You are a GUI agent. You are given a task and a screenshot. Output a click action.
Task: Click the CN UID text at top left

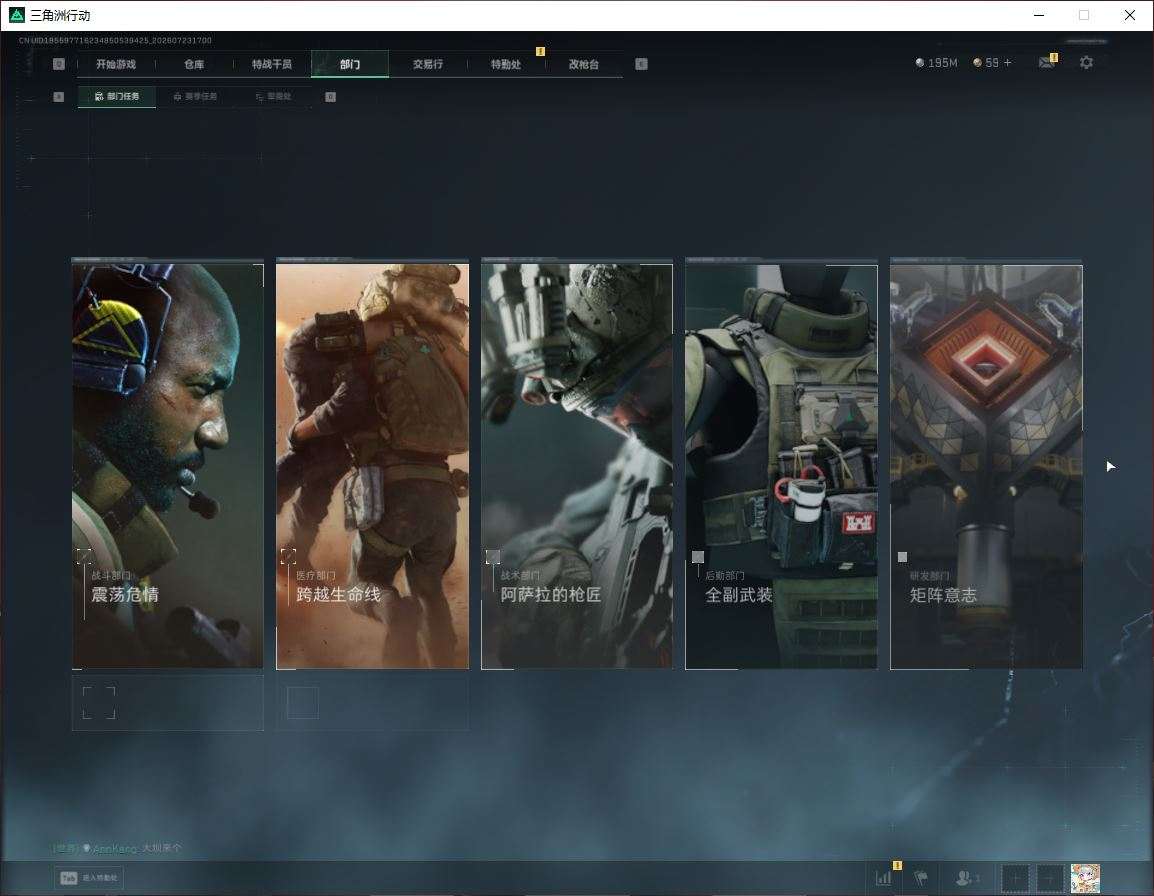[115, 40]
